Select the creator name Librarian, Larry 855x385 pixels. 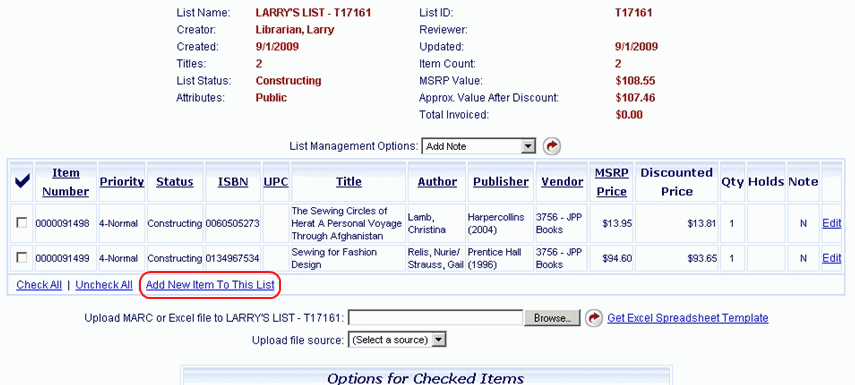tap(295, 29)
